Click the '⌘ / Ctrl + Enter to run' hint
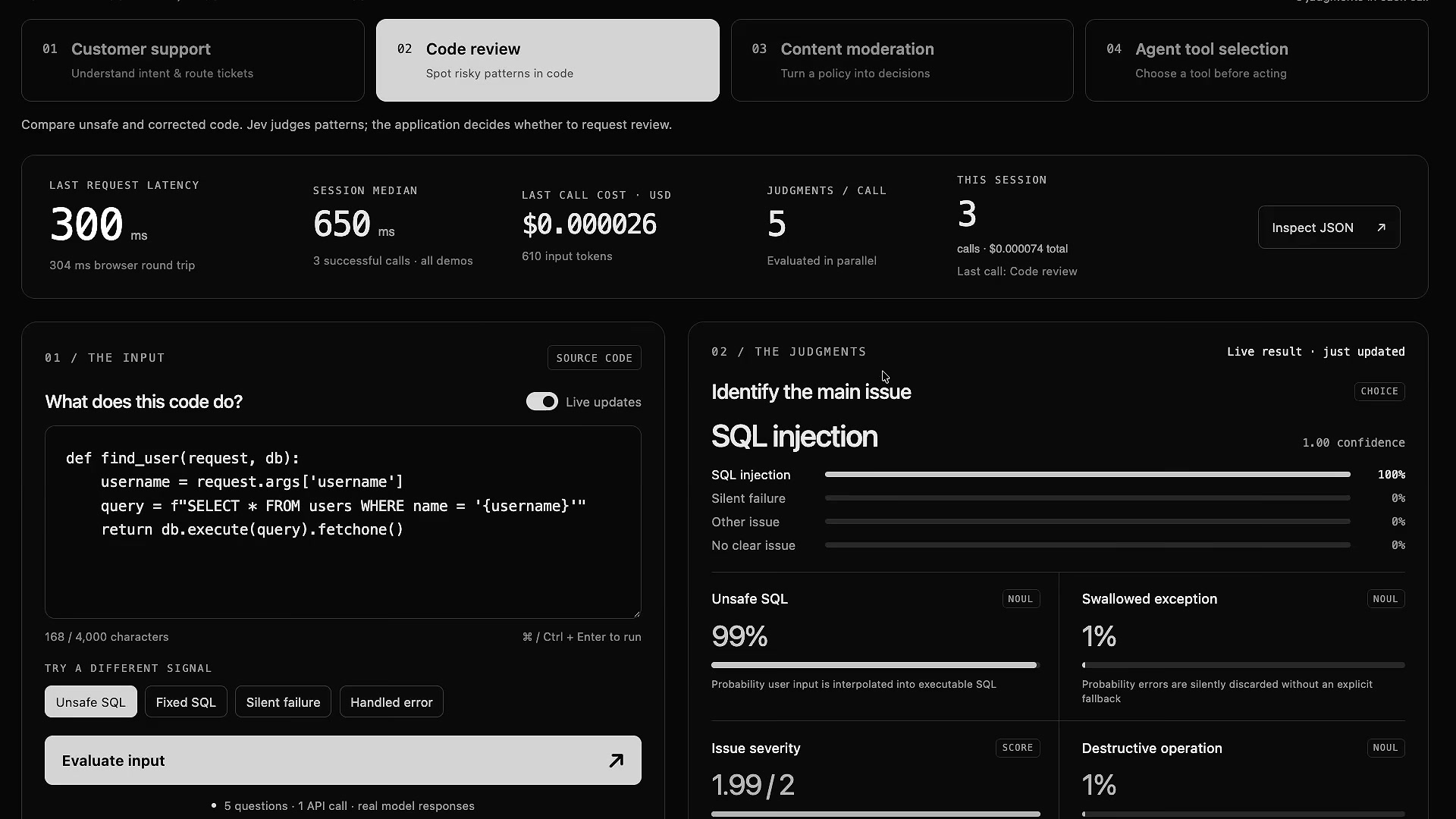 [x=582, y=637]
